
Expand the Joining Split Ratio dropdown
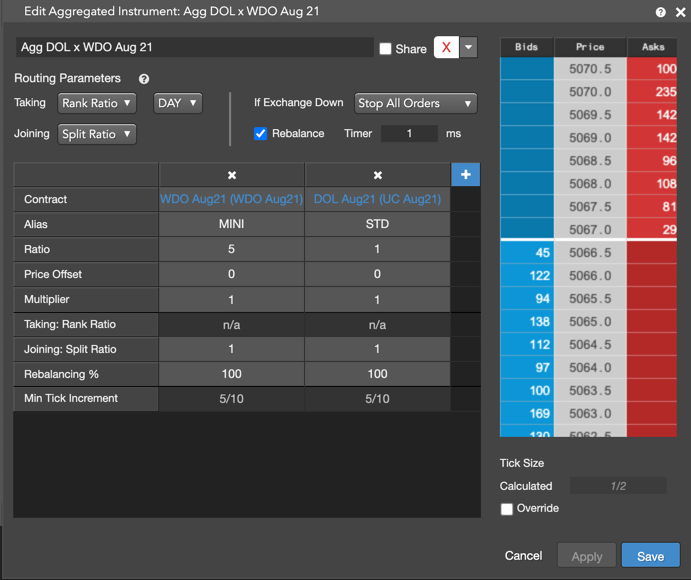pos(97,134)
